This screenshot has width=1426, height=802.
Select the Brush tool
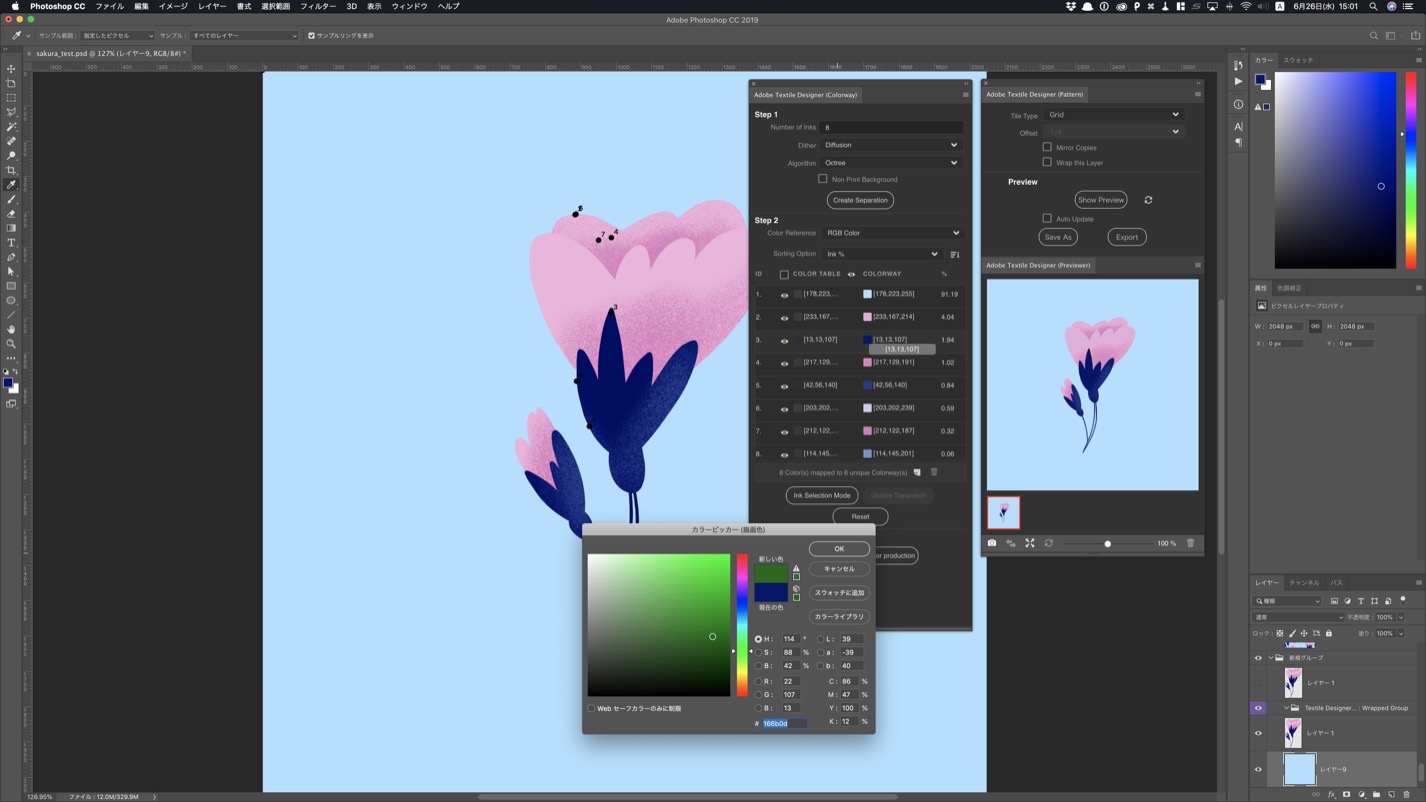11,199
